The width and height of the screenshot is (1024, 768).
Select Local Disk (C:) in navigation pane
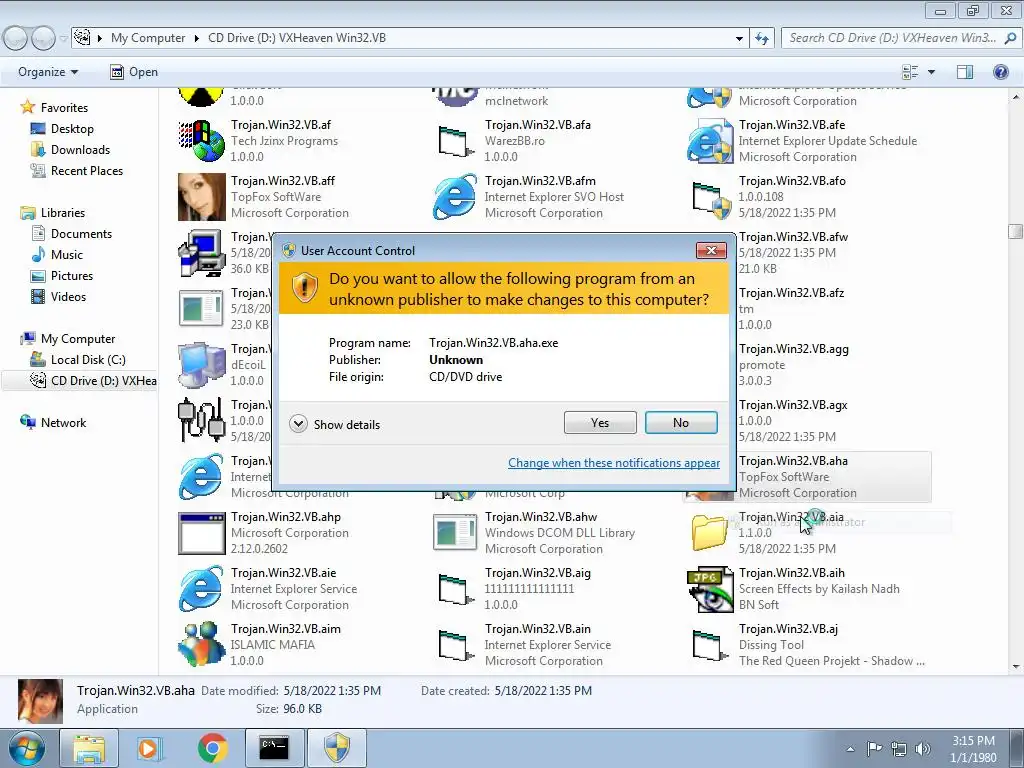coord(88,360)
